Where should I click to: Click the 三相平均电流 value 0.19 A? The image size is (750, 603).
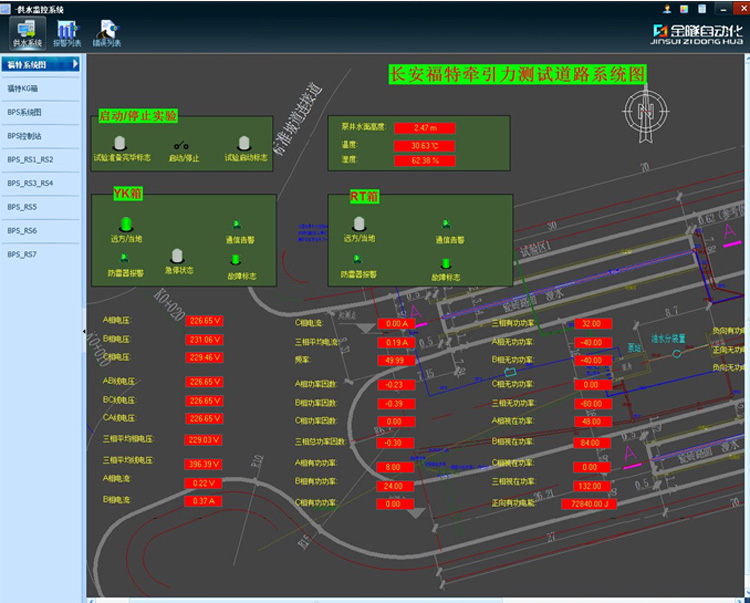(396, 342)
